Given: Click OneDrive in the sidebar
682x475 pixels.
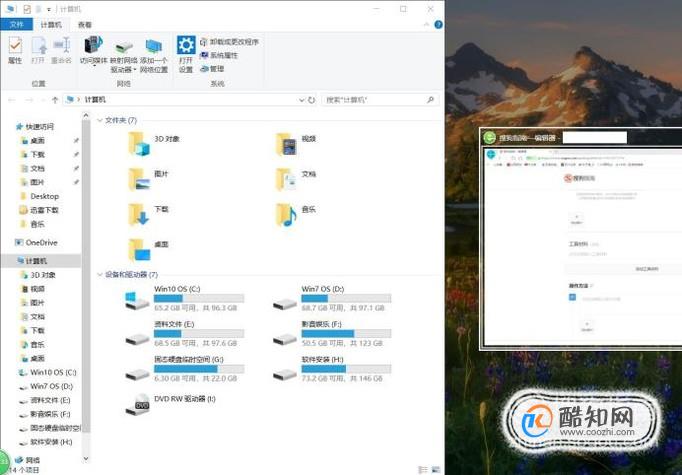Looking at the screenshot, I should coord(36,243).
